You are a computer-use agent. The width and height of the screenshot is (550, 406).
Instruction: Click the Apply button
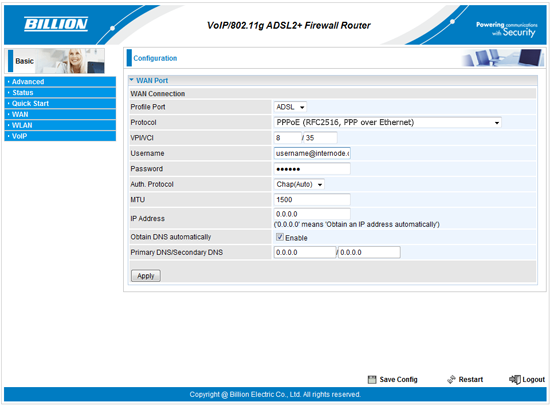click(146, 276)
